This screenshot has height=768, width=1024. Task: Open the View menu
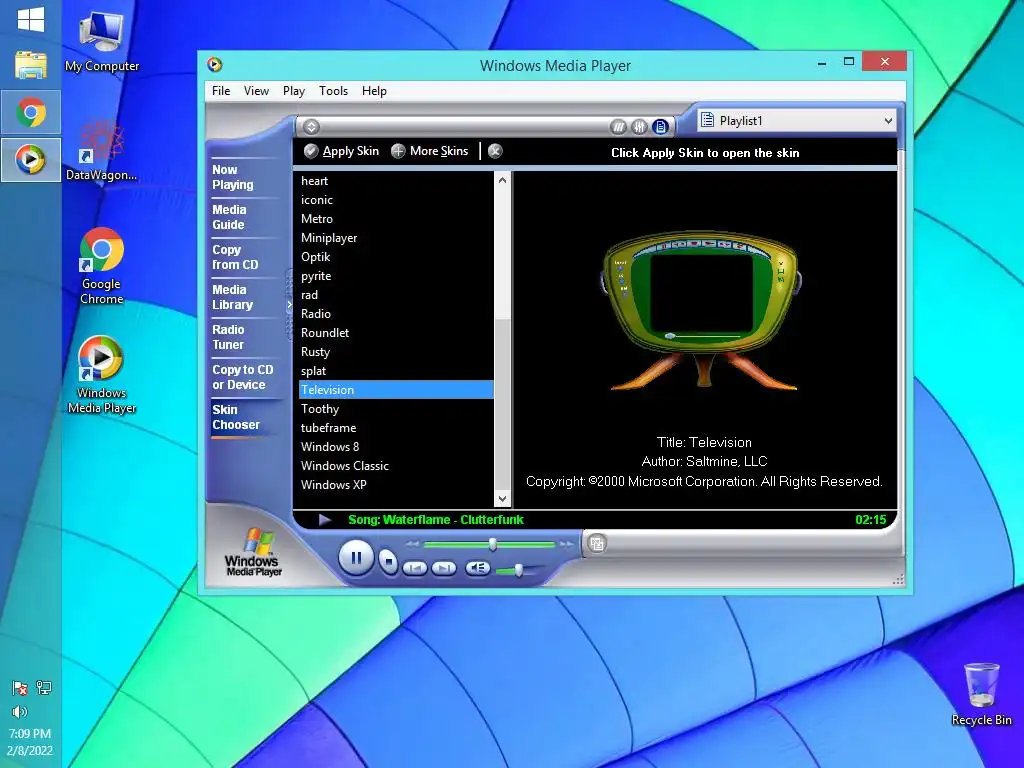coord(256,91)
